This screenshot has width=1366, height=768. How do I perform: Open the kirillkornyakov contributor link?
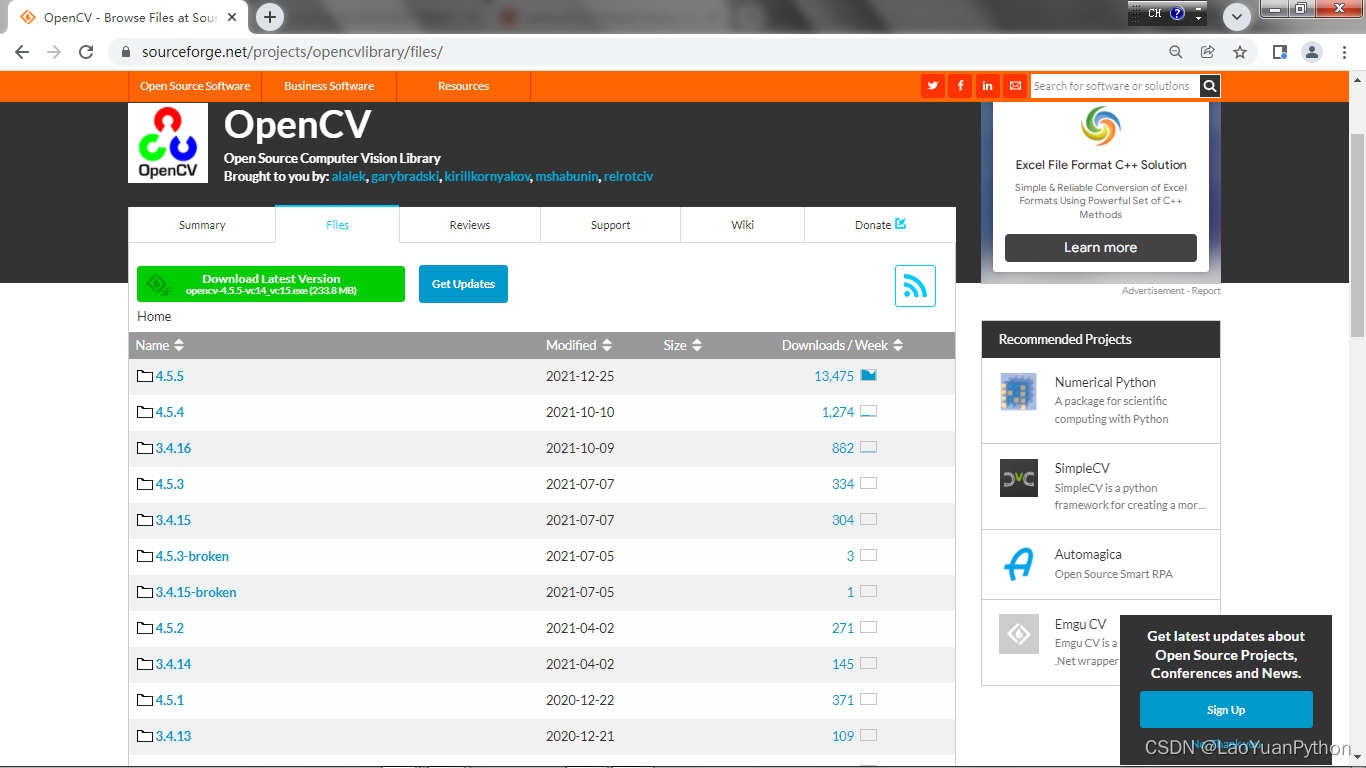[x=487, y=176]
